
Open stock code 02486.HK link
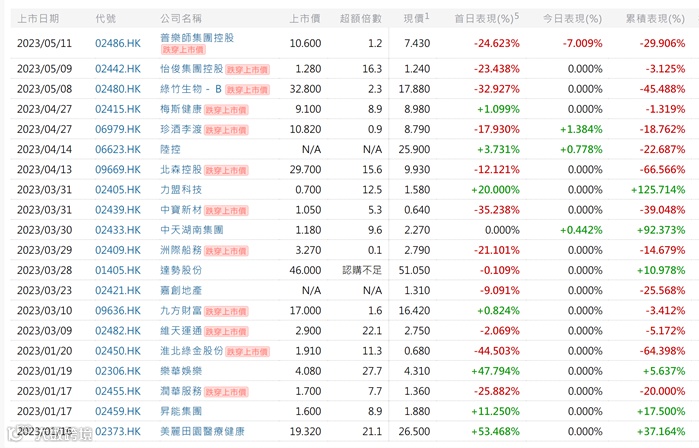(x=118, y=43)
